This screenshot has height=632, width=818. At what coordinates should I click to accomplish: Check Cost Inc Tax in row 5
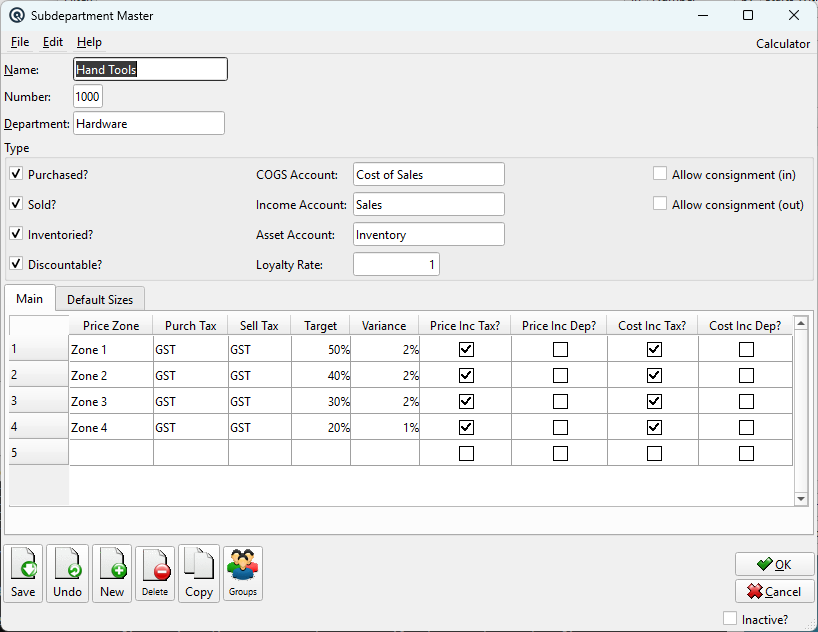654,454
